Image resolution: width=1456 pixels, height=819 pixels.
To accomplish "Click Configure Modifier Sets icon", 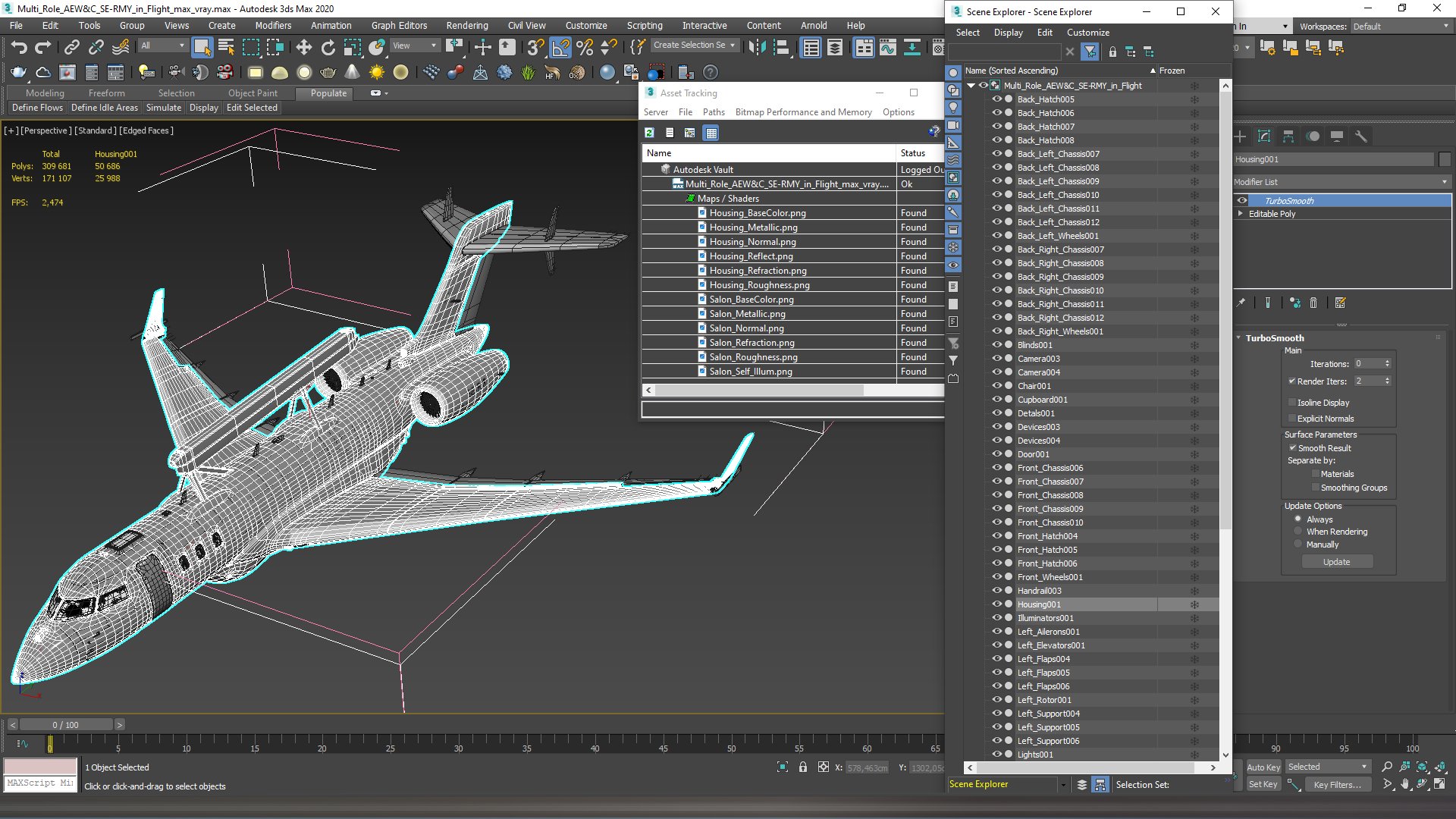I will click(x=1340, y=303).
